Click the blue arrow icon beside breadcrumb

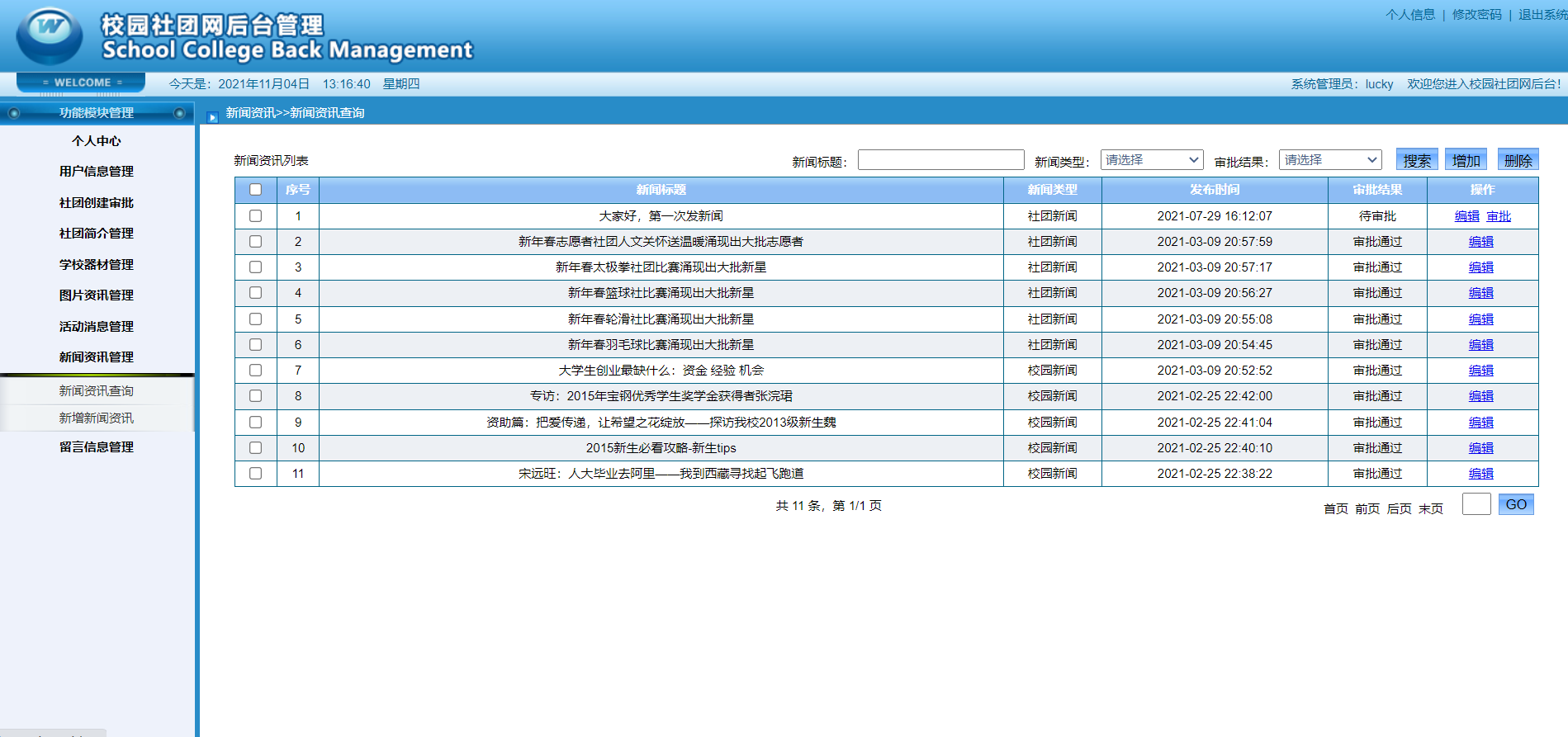pyautogui.click(x=212, y=117)
